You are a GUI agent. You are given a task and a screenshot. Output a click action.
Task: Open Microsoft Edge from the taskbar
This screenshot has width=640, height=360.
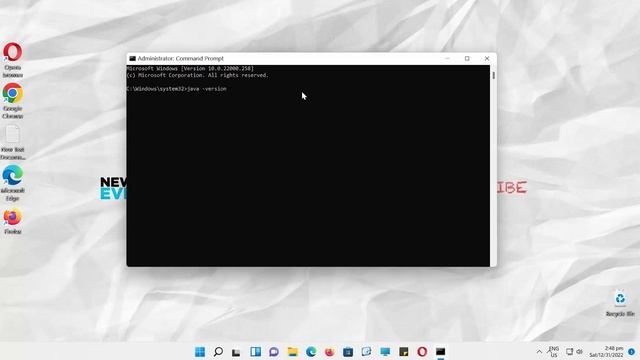click(x=311, y=351)
